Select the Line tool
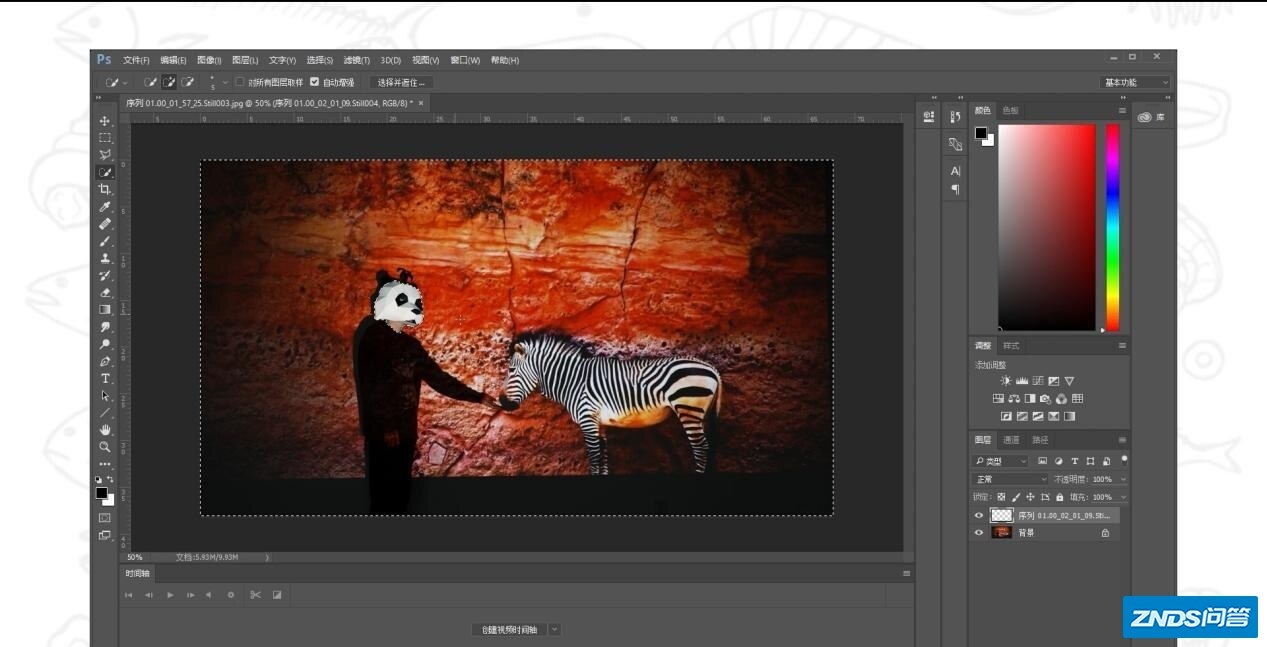 click(105, 412)
